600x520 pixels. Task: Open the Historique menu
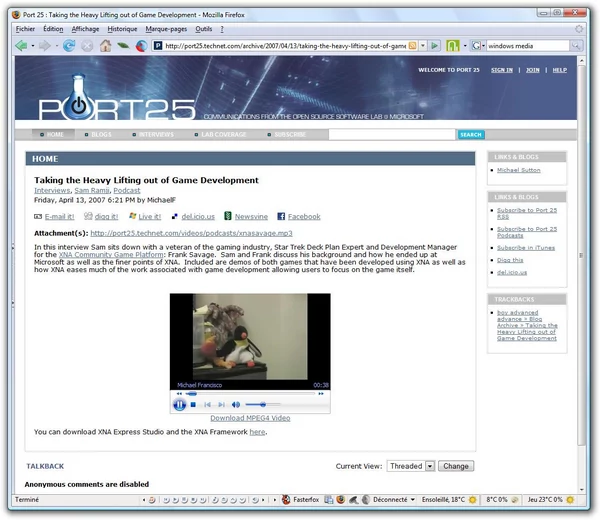[122, 29]
